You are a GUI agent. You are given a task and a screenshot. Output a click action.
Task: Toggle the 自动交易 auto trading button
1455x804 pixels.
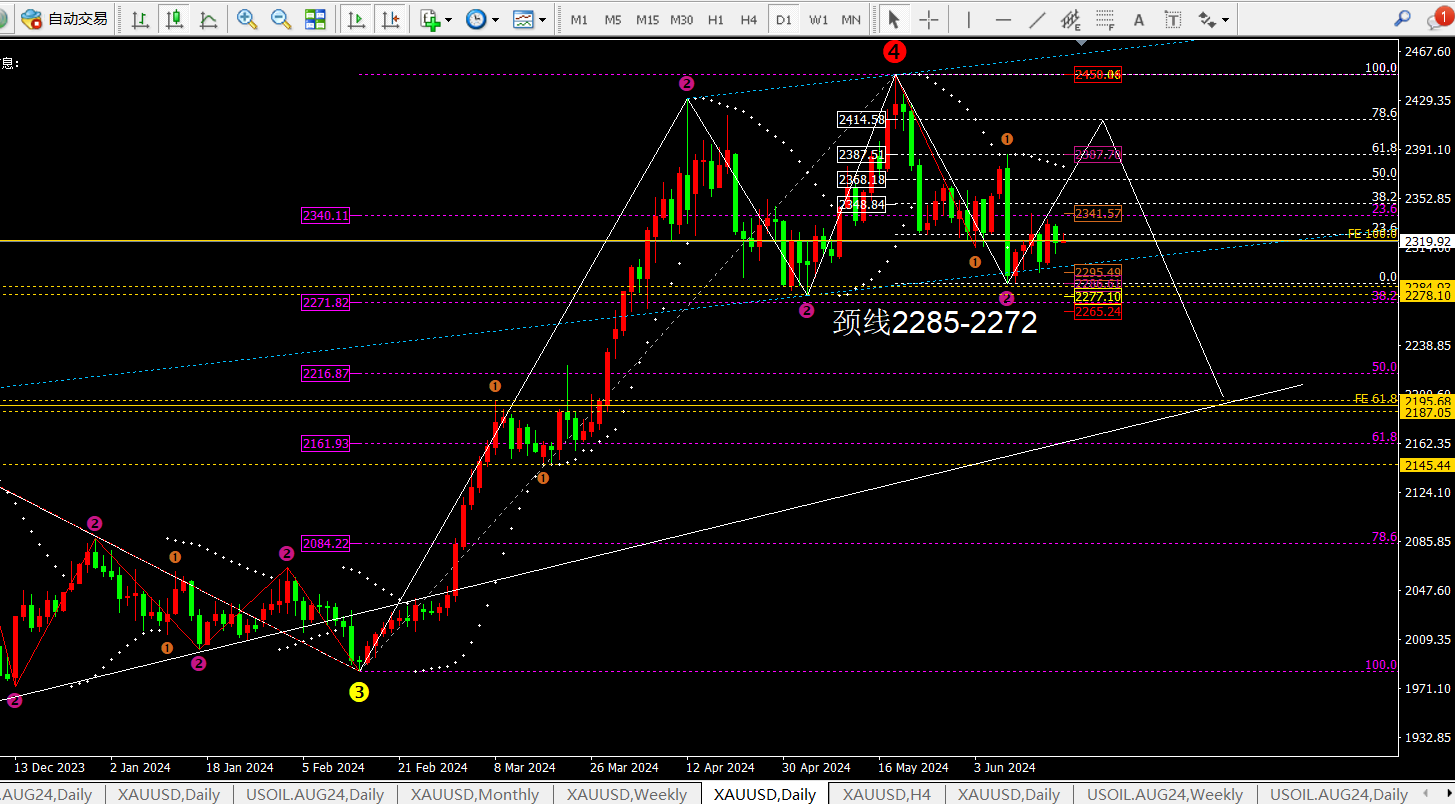pyautogui.click(x=65, y=19)
